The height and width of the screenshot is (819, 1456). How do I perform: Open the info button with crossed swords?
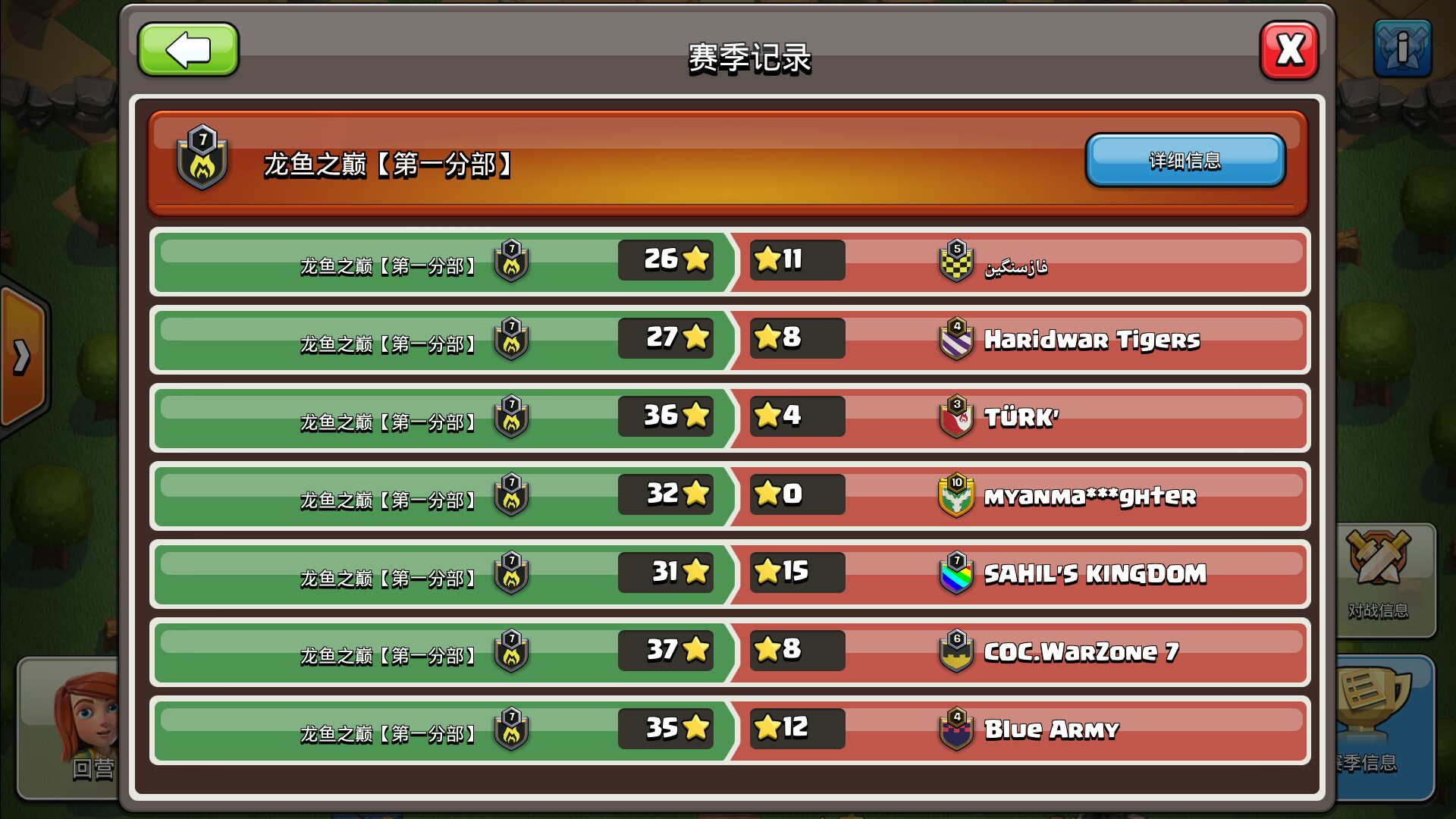tap(1402, 49)
